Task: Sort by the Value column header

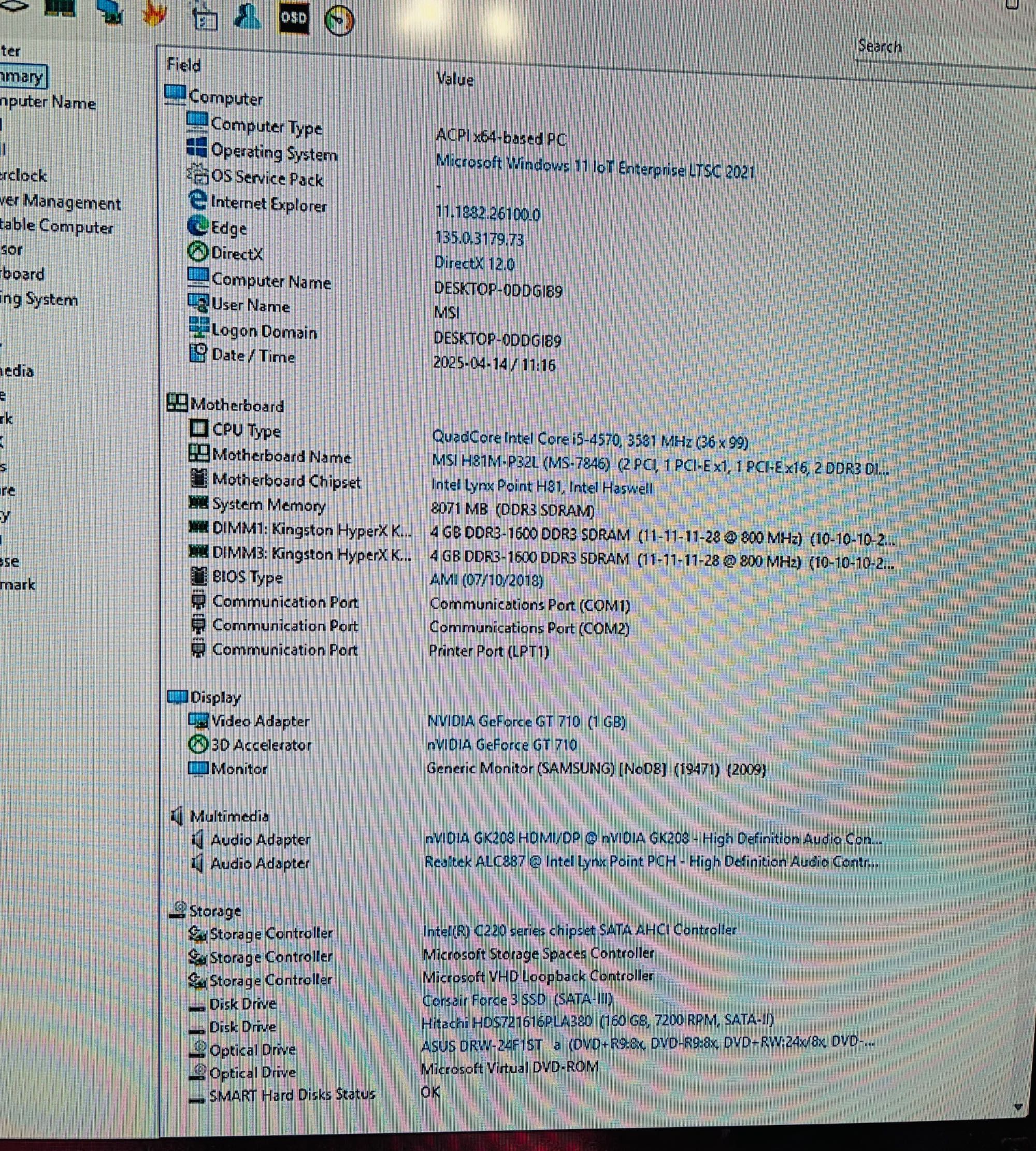Action: 454,79
